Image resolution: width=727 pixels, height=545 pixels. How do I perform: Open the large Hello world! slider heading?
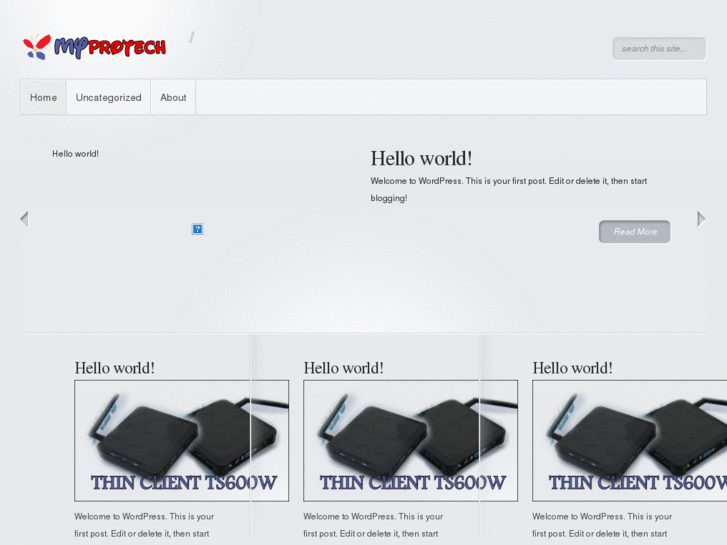[x=421, y=159]
